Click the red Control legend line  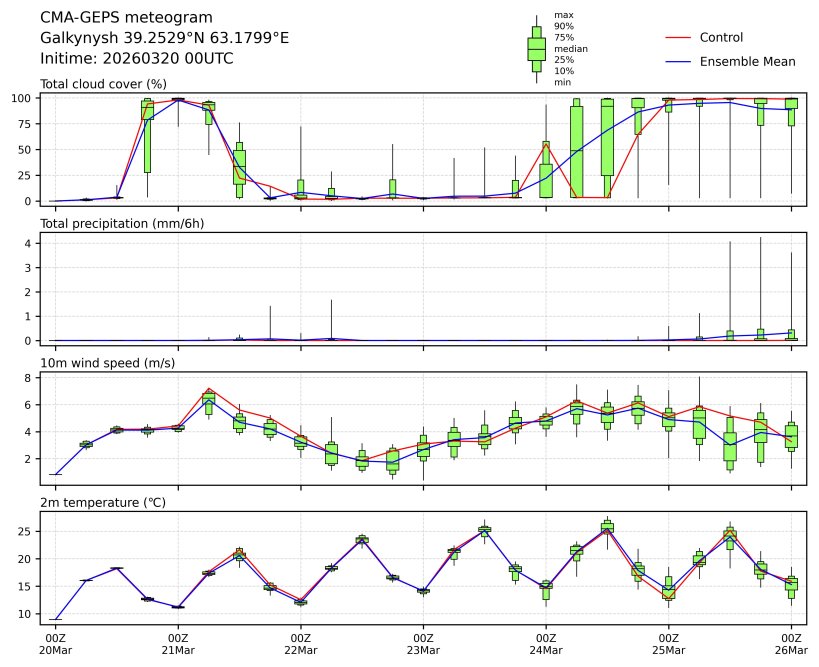pos(677,38)
